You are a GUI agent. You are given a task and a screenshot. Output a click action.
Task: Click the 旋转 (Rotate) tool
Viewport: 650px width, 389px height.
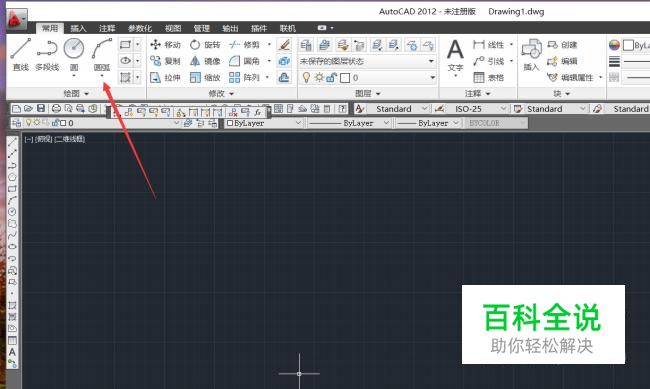[x=205, y=45]
